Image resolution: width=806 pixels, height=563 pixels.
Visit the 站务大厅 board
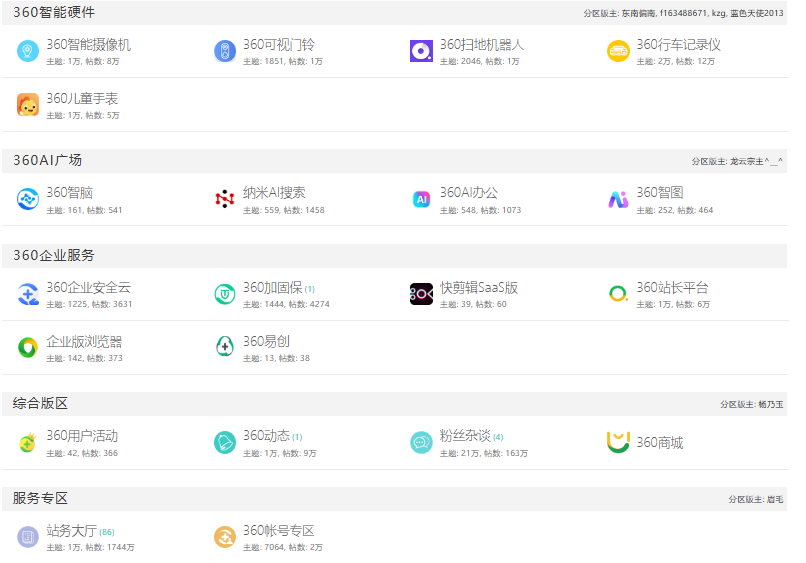click(x=71, y=531)
